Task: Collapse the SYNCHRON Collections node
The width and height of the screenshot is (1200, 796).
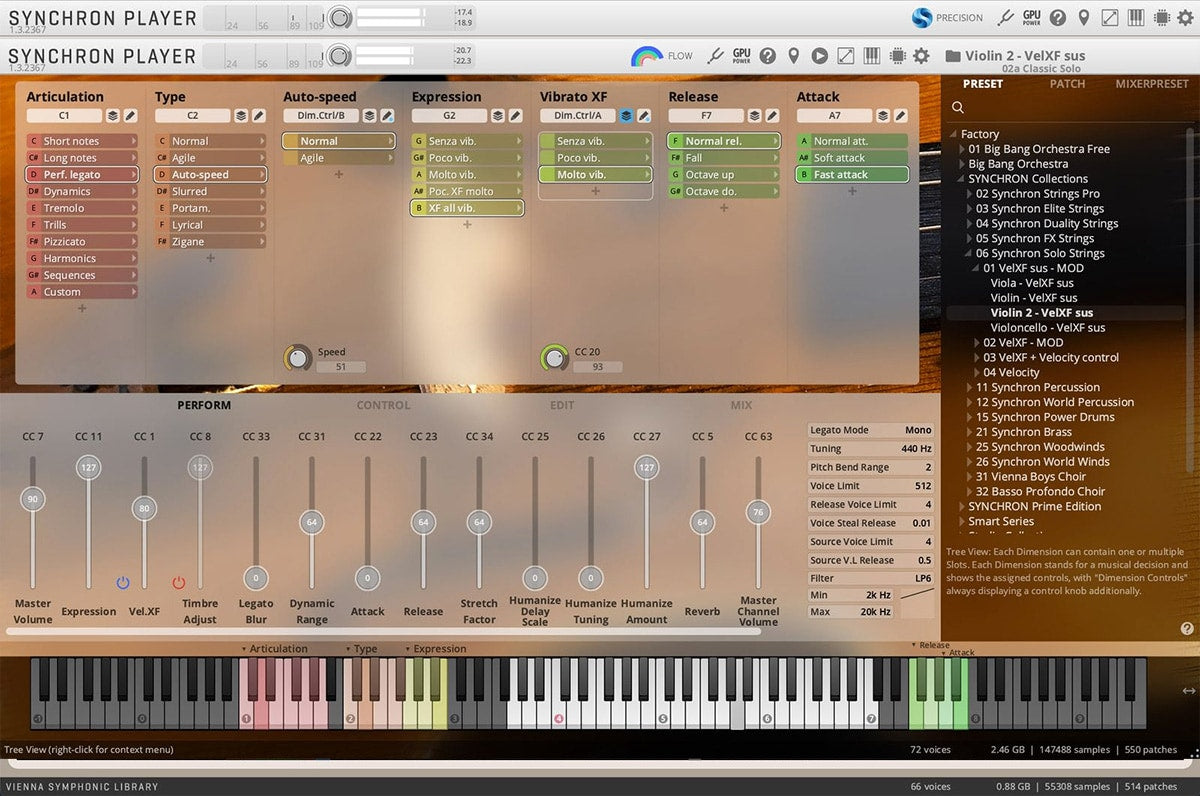Action: point(962,179)
